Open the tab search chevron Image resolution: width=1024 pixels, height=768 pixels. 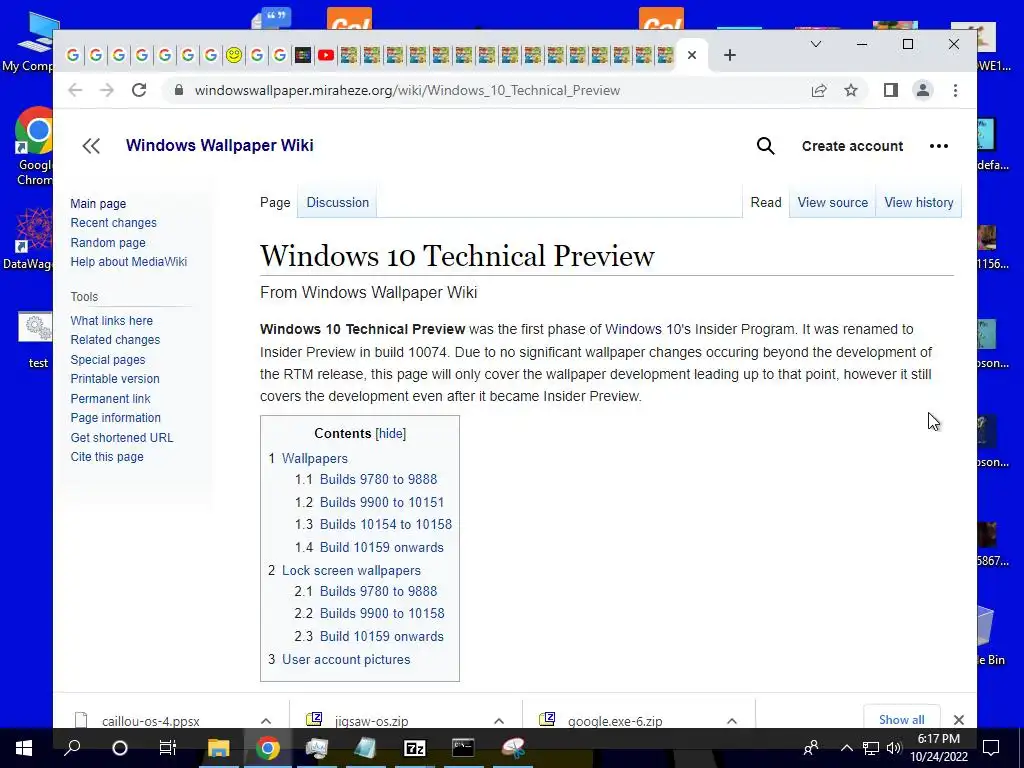point(816,44)
